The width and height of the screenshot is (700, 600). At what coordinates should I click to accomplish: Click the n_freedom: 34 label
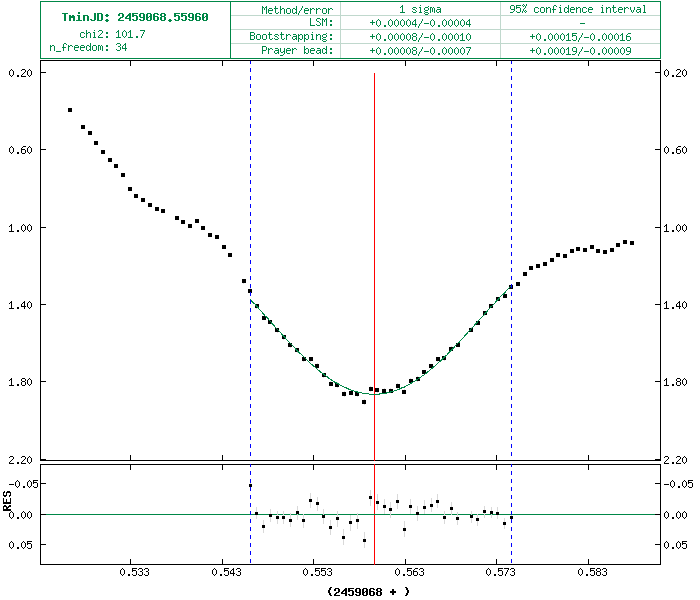coord(88,47)
